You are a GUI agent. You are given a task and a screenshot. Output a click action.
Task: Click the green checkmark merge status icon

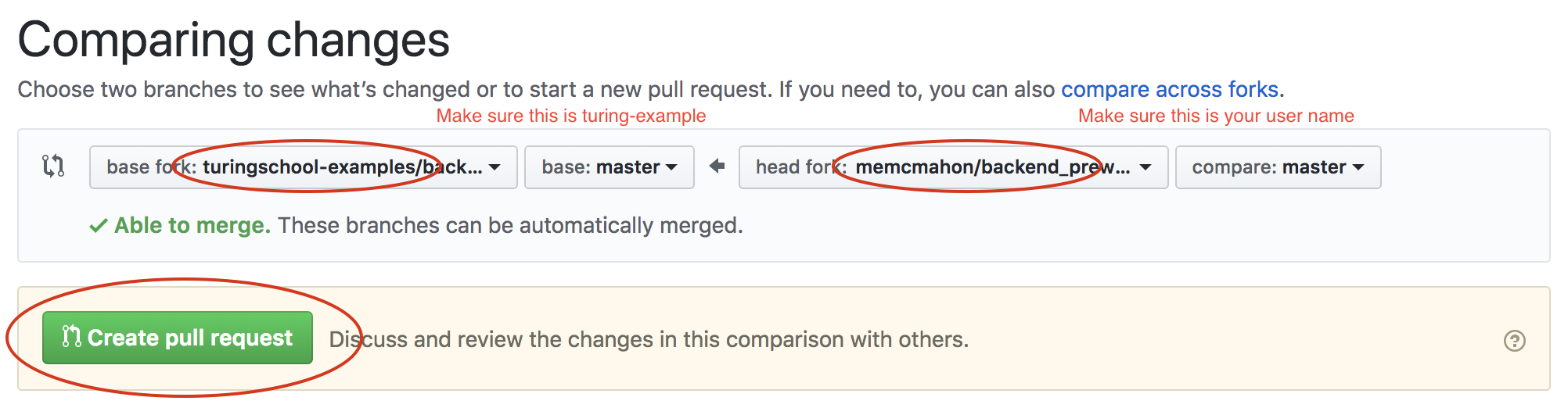tap(99, 226)
